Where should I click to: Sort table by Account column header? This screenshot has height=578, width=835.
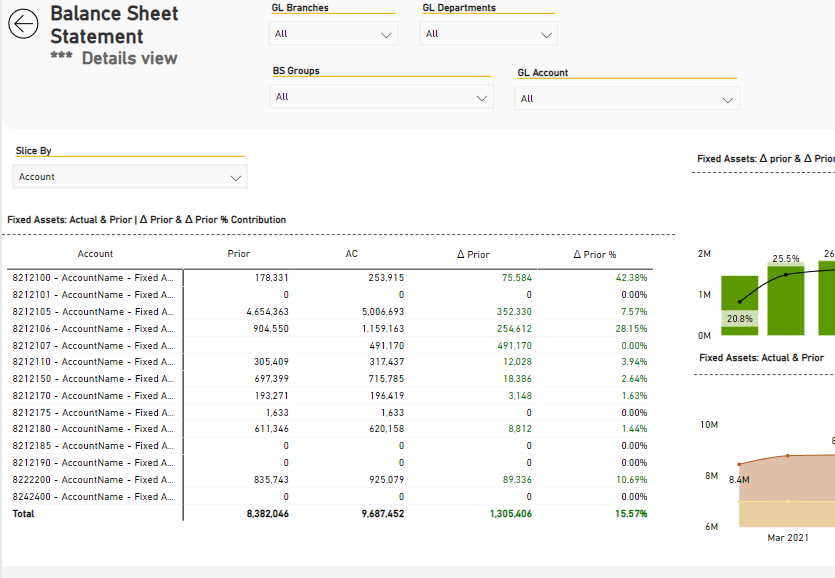[x=95, y=254]
